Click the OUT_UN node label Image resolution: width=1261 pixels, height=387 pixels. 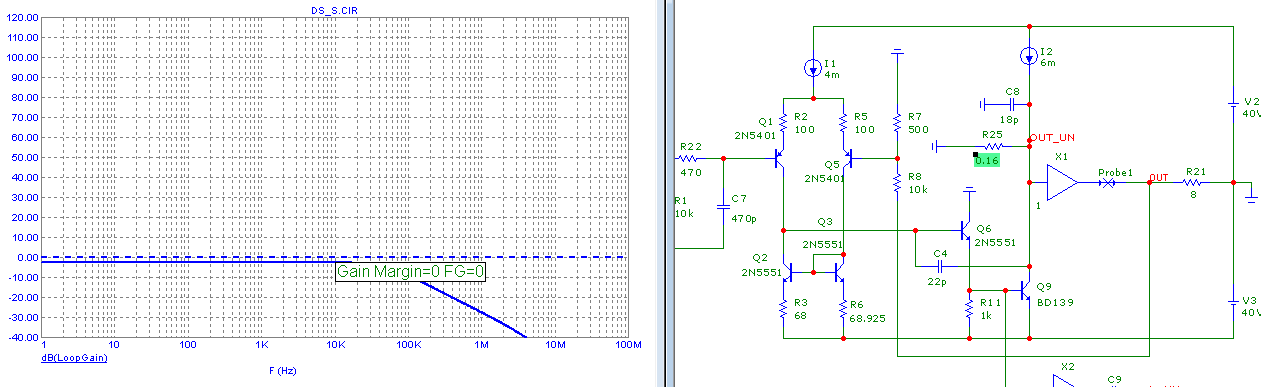1051,137
